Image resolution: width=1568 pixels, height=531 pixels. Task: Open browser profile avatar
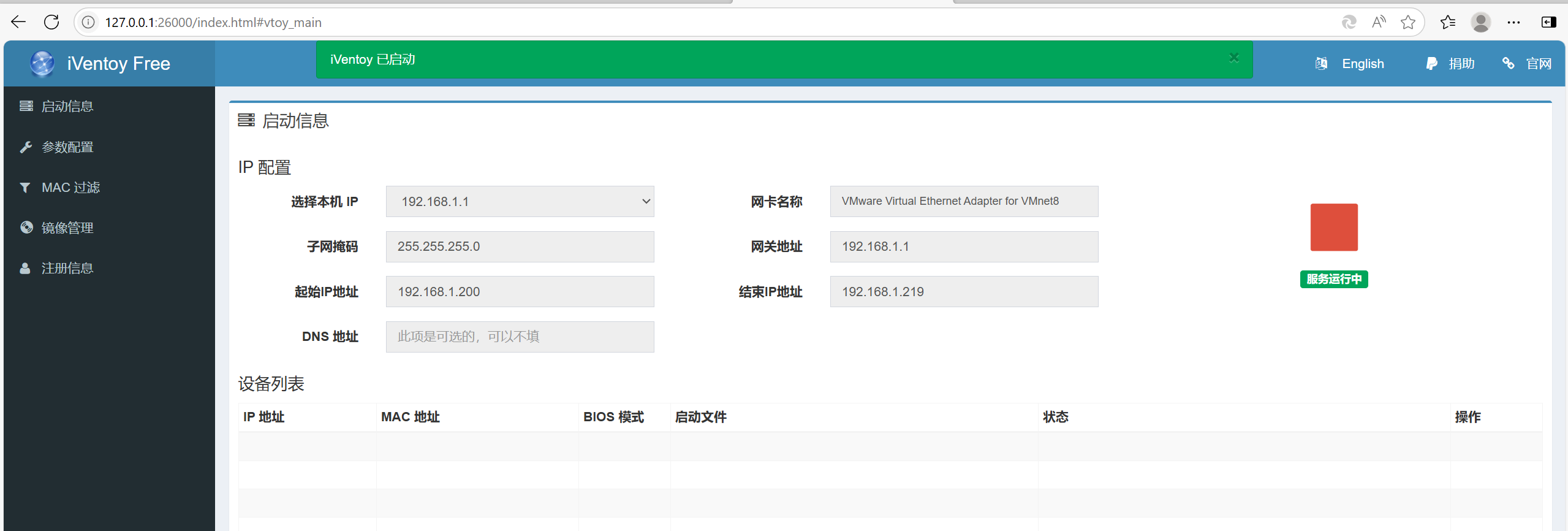click(x=1481, y=23)
